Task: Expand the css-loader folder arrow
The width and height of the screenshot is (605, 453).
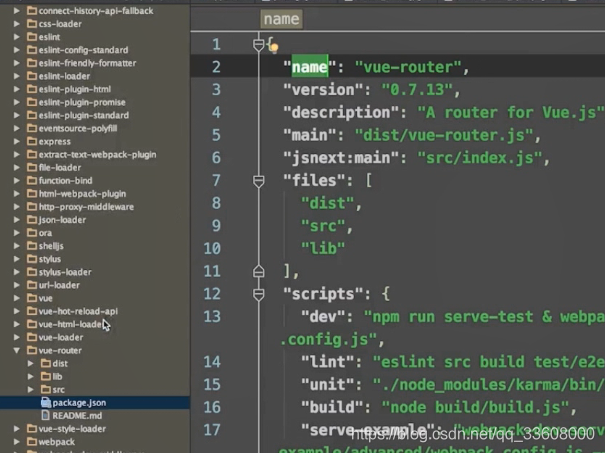Action: [17, 24]
